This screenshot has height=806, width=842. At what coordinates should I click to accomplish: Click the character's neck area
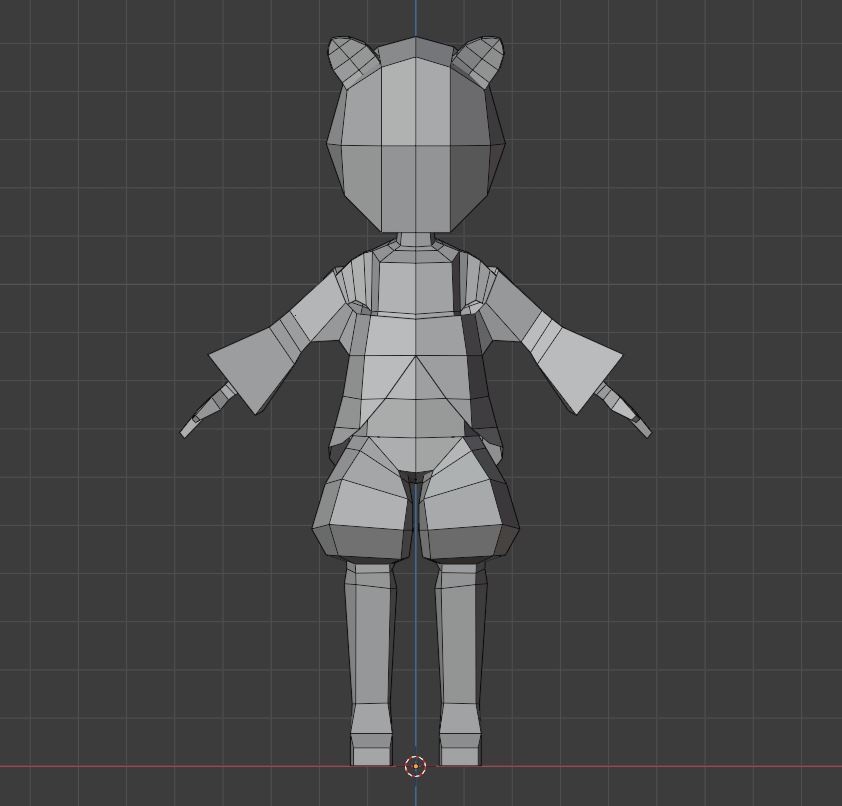click(x=414, y=240)
